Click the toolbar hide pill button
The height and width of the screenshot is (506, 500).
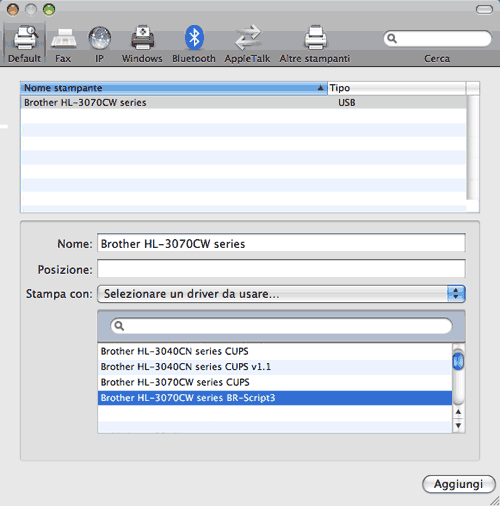pyautogui.click(x=484, y=10)
